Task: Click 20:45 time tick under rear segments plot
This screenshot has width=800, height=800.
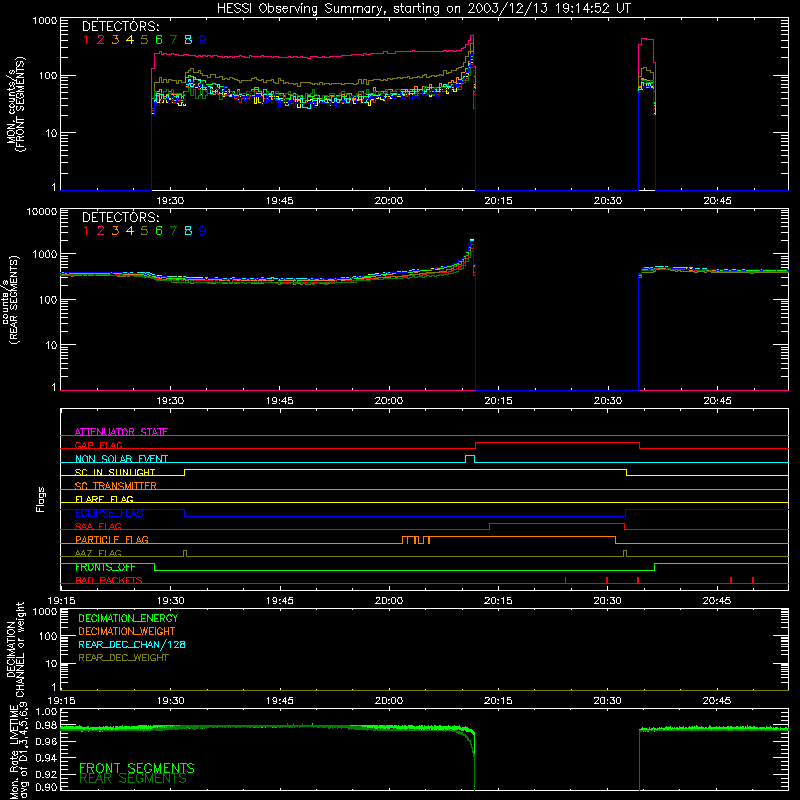Action: 717,401
